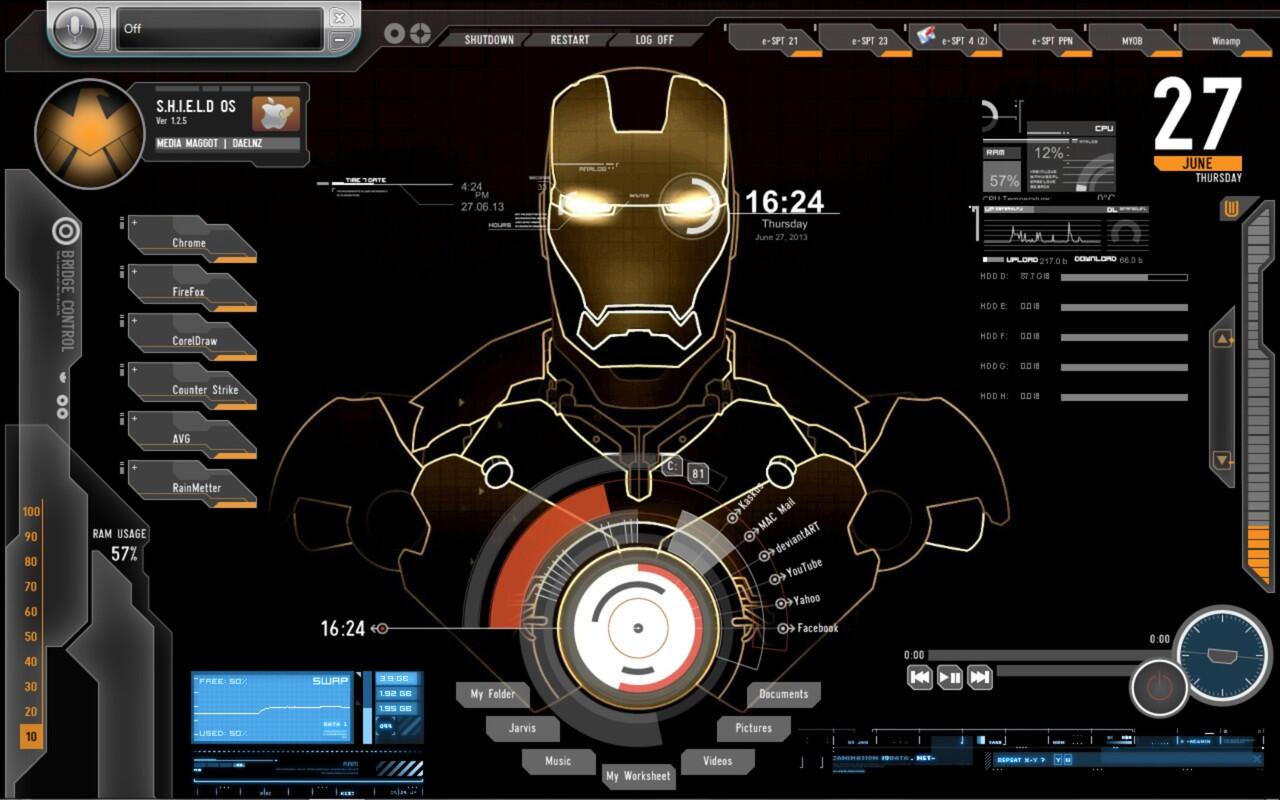This screenshot has height=800, width=1280.
Task: Click the 16:24 digital clock near helmet
Action: click(784, 202)
